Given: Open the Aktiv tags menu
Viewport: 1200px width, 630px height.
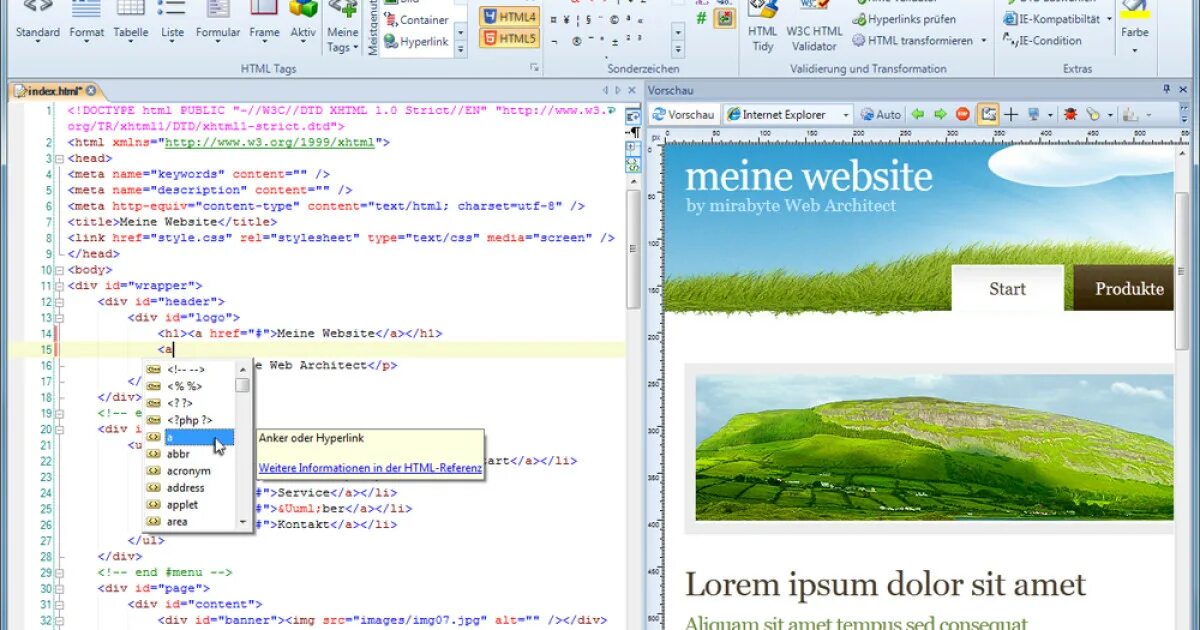Looking at the screenshot, I should 303,22.
